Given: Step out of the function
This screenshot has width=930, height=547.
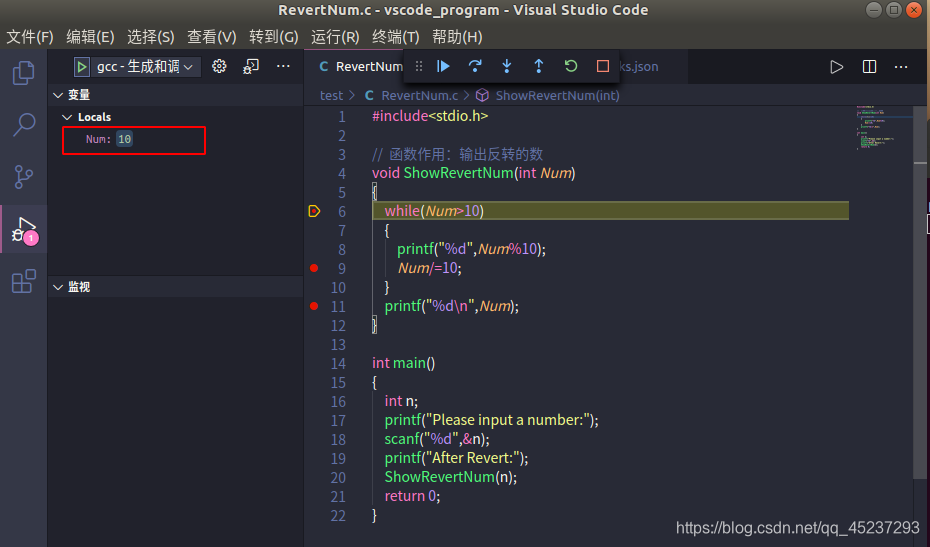Looking at the screenshot, I should (x=539, y=66).
